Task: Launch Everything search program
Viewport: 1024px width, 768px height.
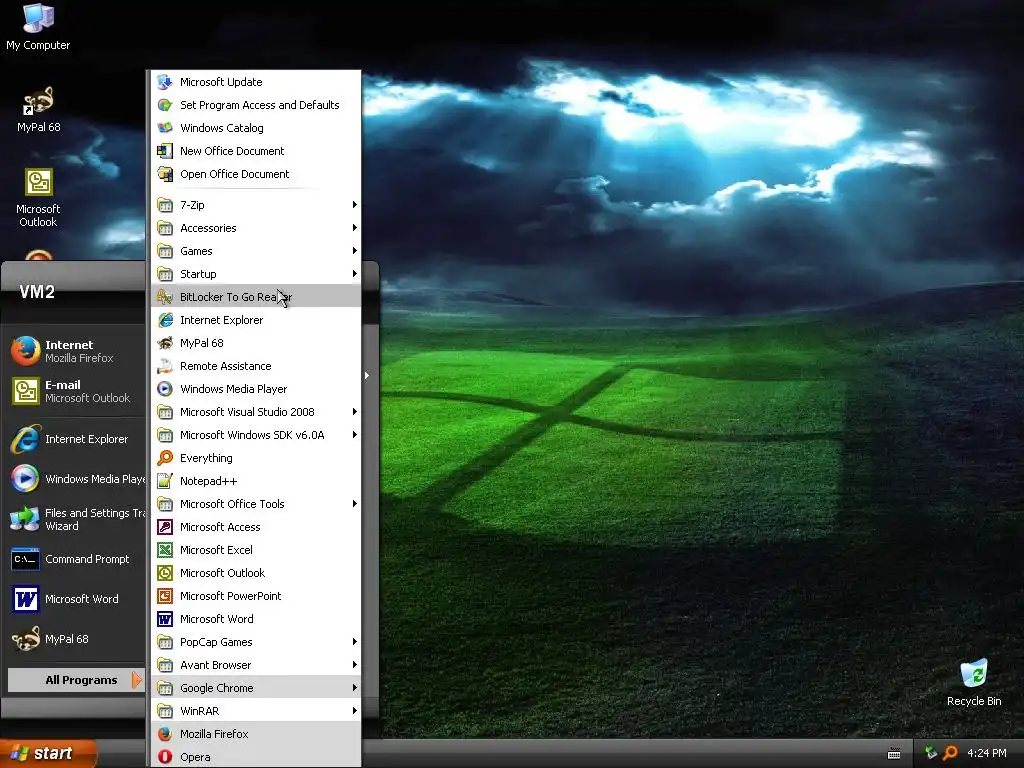Action: (x=256, y=458)
